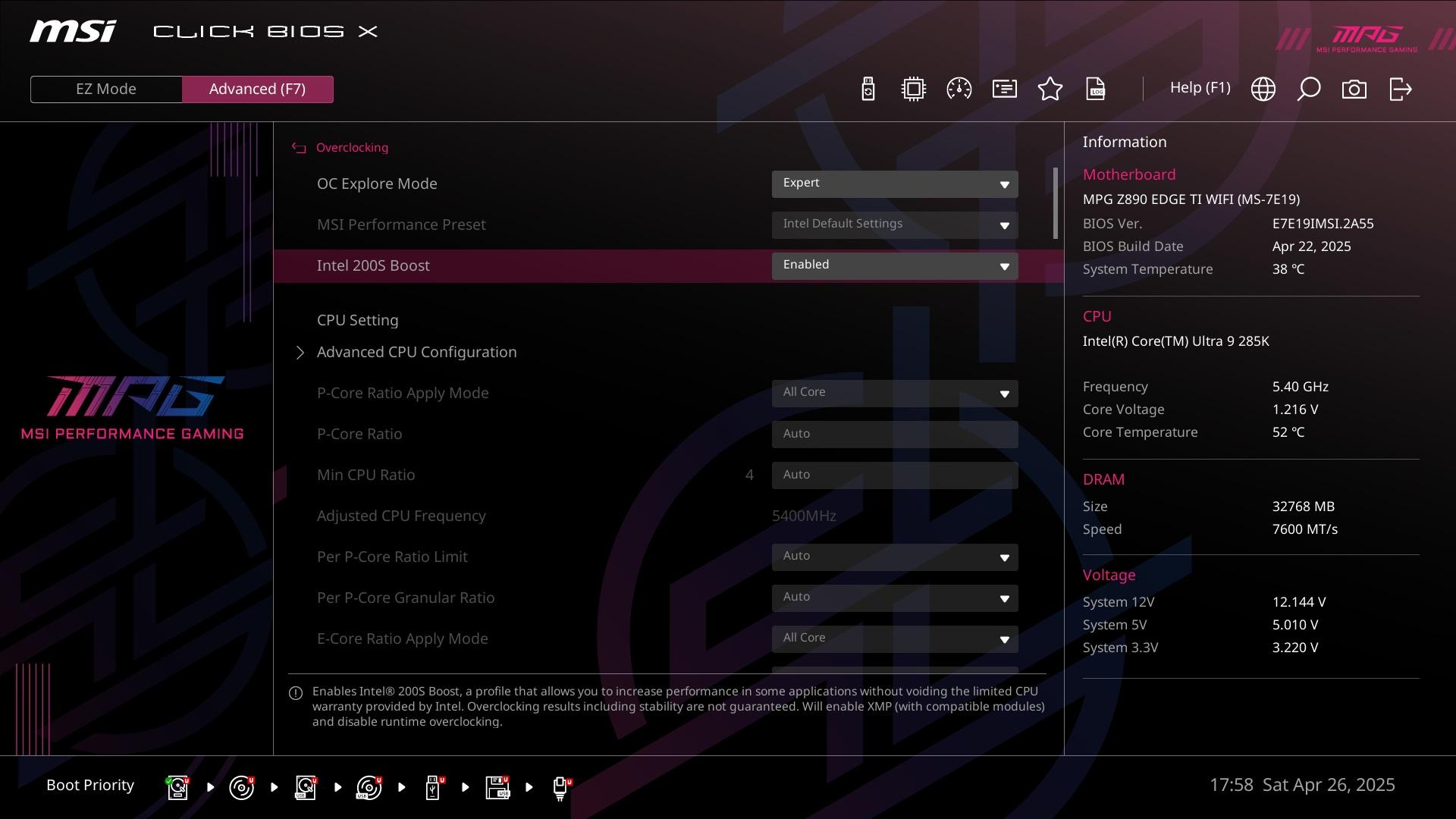This screenshot has width=1456, height=819.
Task: Click the exit arrow icon
Action: pos(1401,89)
